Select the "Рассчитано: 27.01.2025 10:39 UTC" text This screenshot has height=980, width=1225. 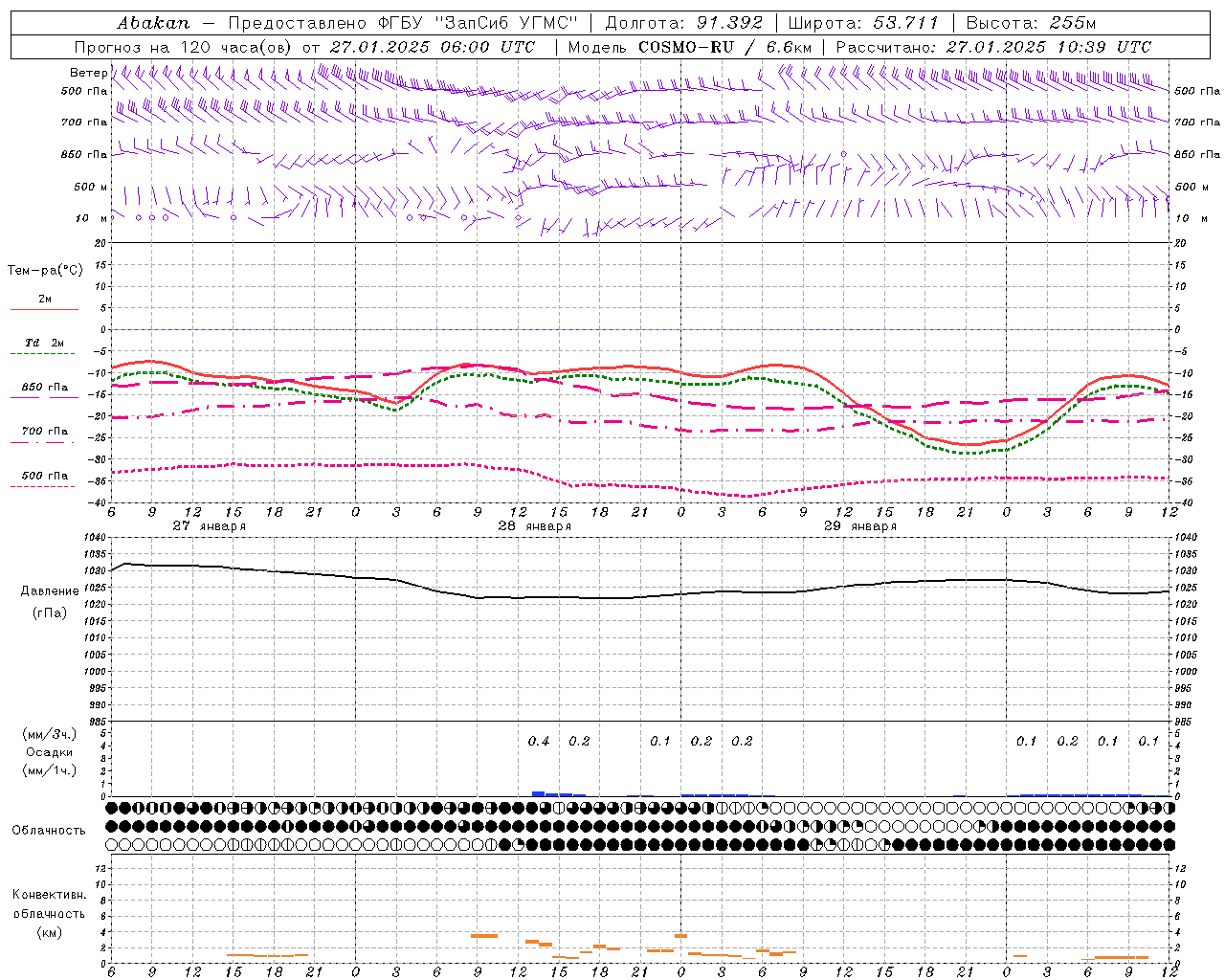click(993, 47)
